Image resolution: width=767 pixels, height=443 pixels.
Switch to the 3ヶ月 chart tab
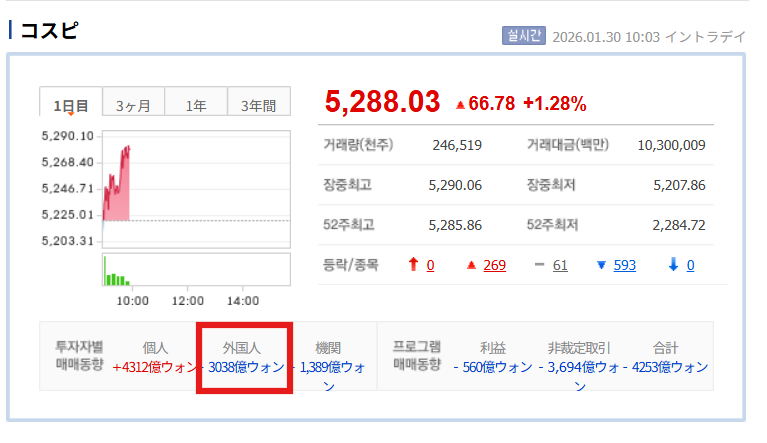pos(133,105)
